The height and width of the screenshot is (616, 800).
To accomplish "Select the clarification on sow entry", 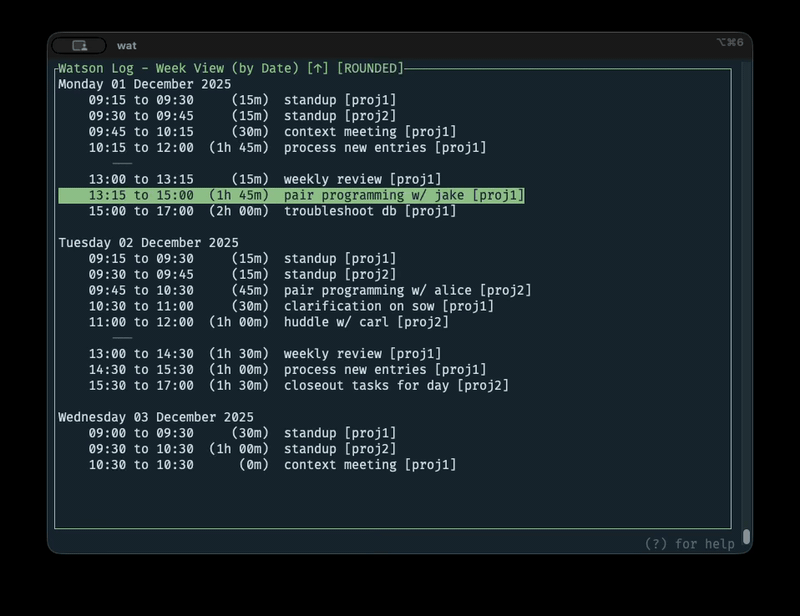I will (290, 306).
